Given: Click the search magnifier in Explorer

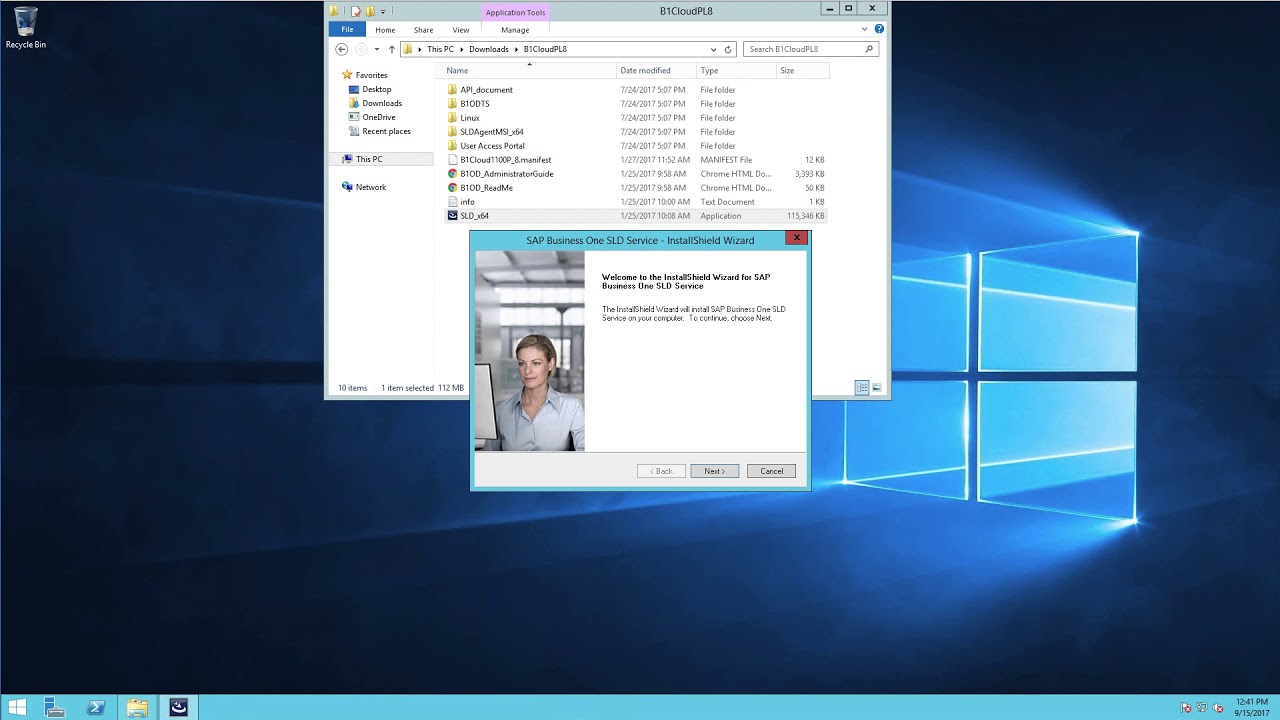Looking at the screenshot, I should pyautogui.click(x=869, y=49).
